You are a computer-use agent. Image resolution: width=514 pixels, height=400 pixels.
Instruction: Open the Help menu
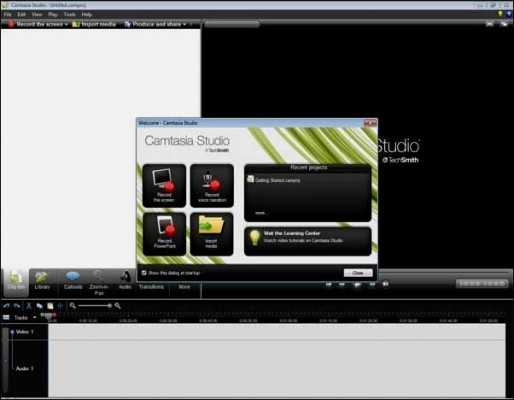[x=86, y=14]
